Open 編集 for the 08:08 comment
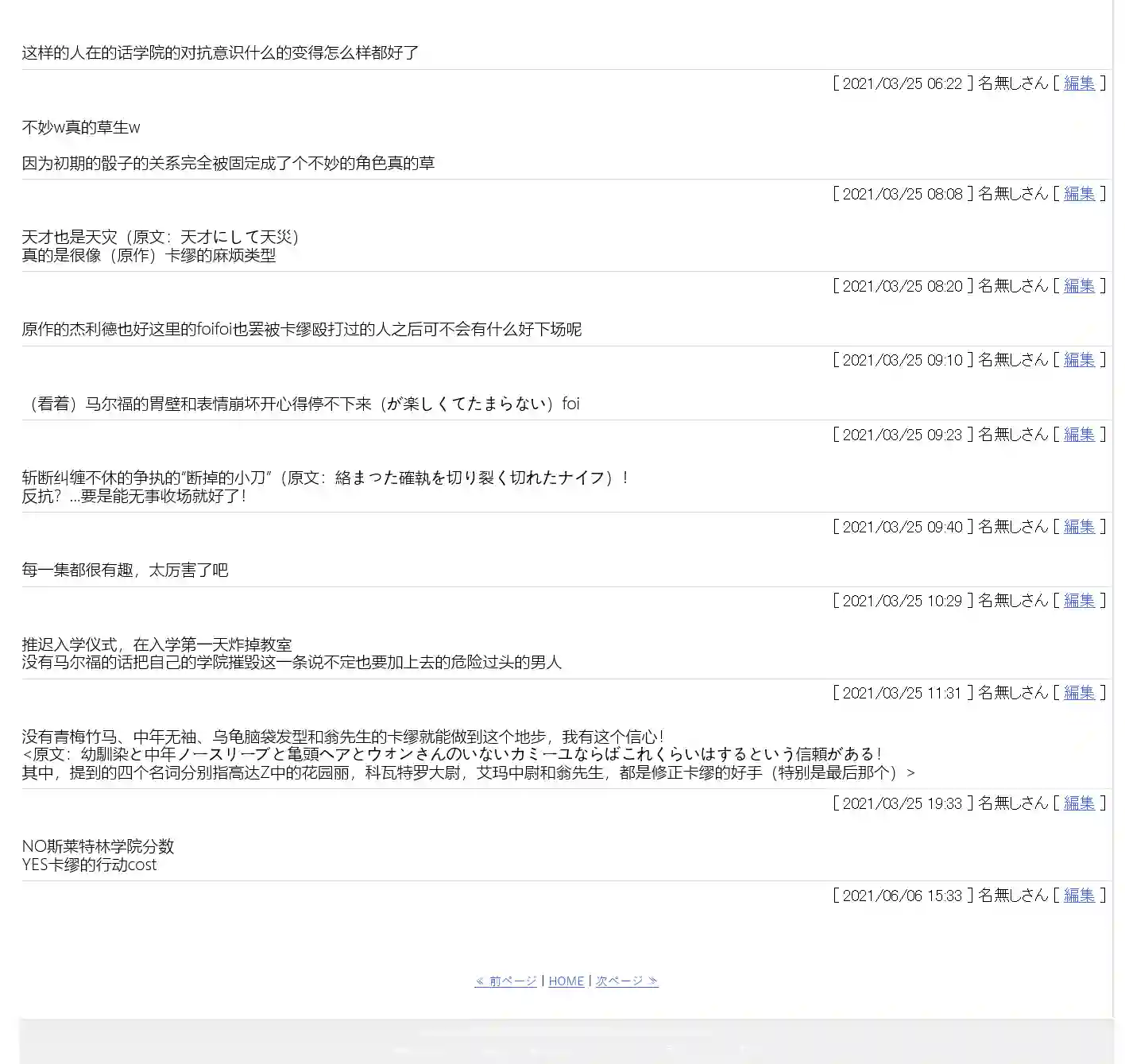Image resolution: width=1125 pixels, height=1064 pixels. [1079, 194]
